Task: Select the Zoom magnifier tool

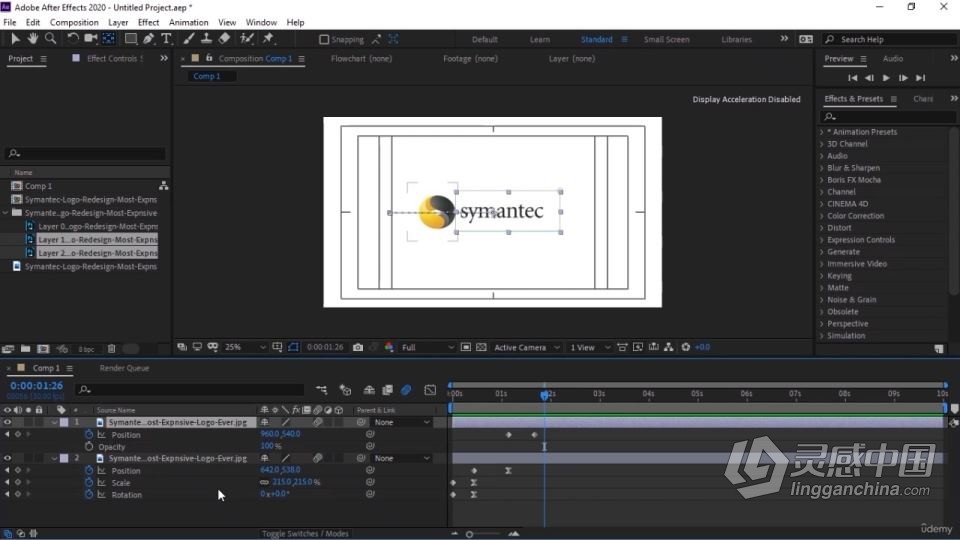Action: pyautogui.click(x=51, y=39)
